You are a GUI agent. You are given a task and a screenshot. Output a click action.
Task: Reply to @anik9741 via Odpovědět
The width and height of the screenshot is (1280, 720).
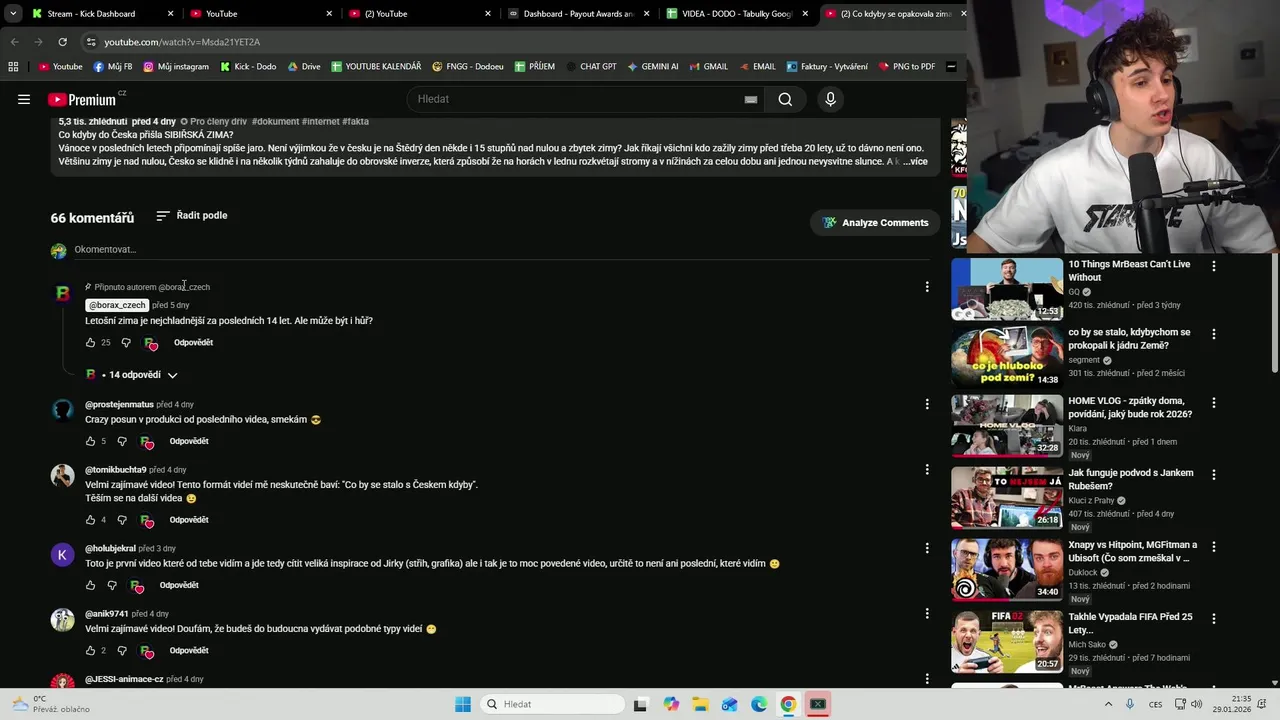[189, 651]
